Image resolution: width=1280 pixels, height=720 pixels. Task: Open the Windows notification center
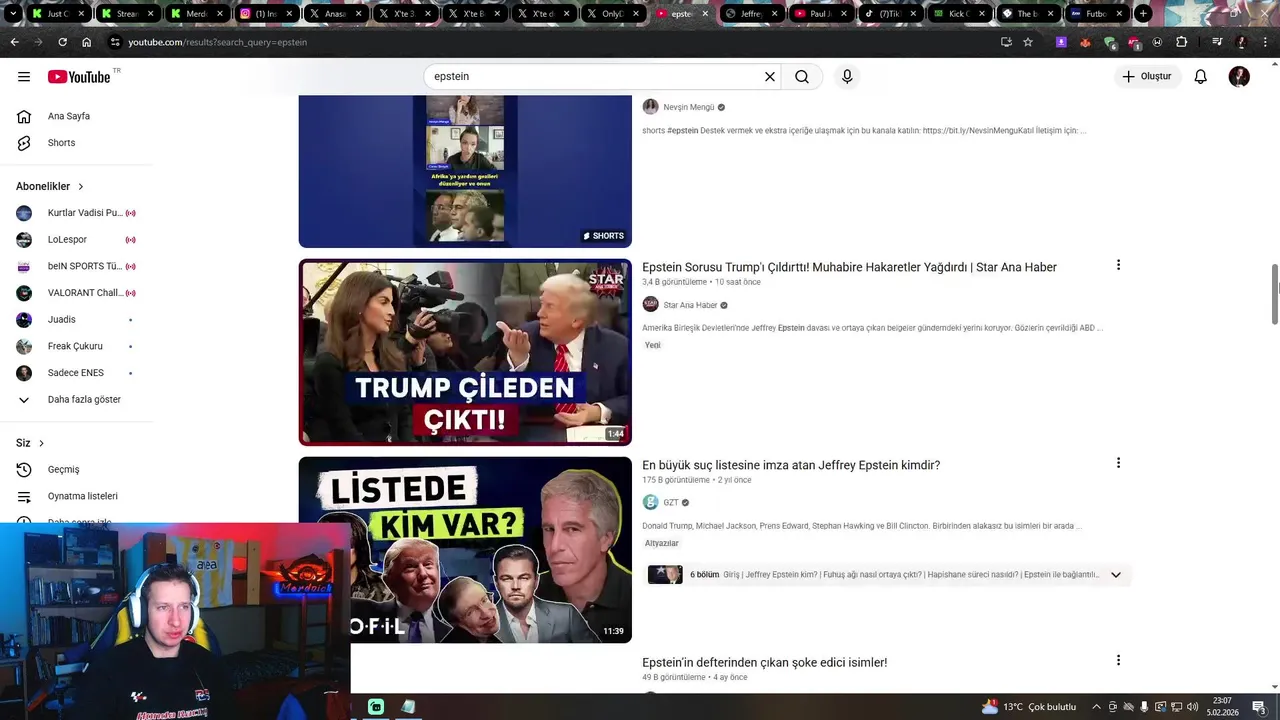coord(1258,707)
